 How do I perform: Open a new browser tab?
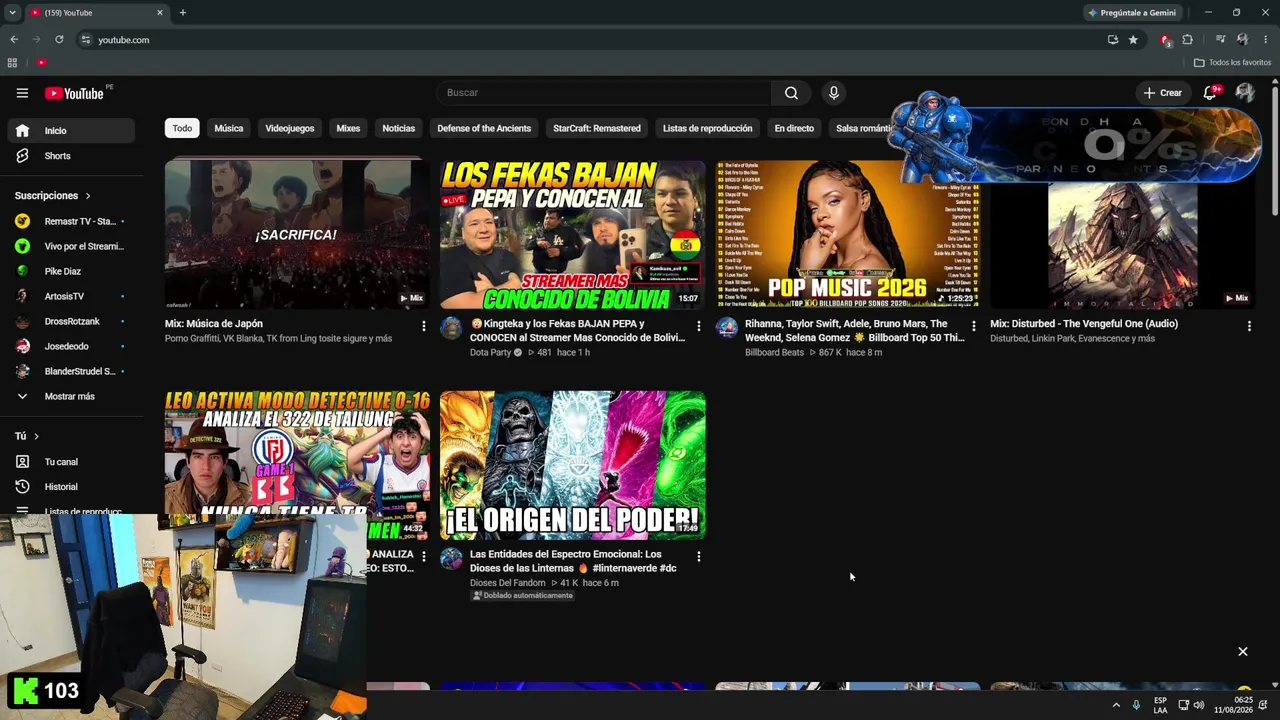click(182, 13)
